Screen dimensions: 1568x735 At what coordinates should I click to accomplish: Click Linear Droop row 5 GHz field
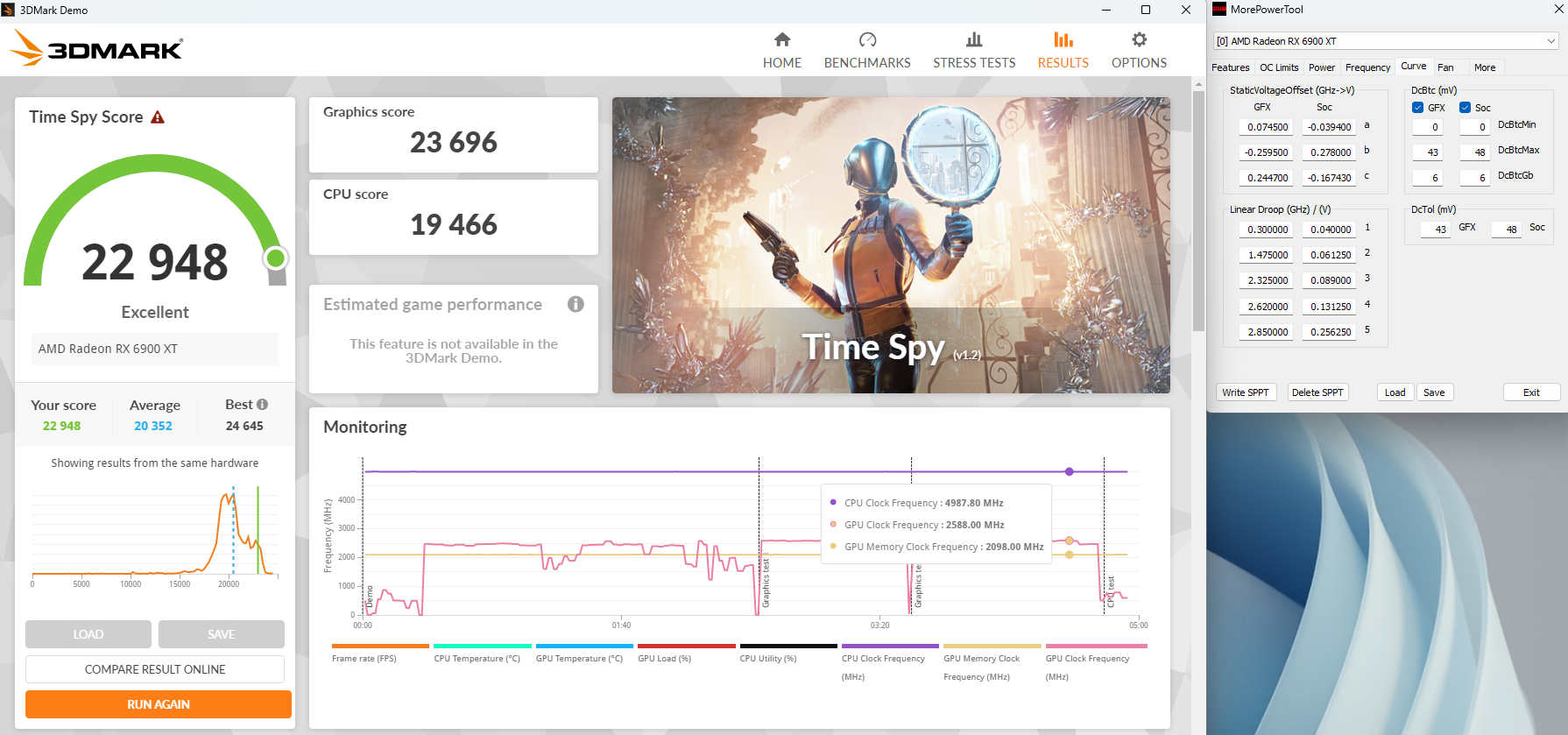point(1266,332)
